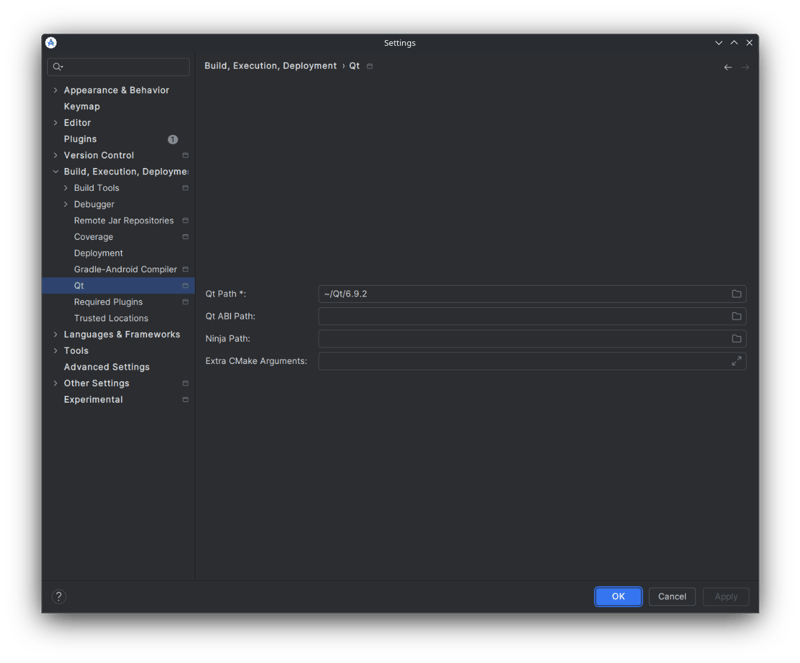Expand the Other Settings section
Viewport: 800px width, 663px height.
[56, 383]
